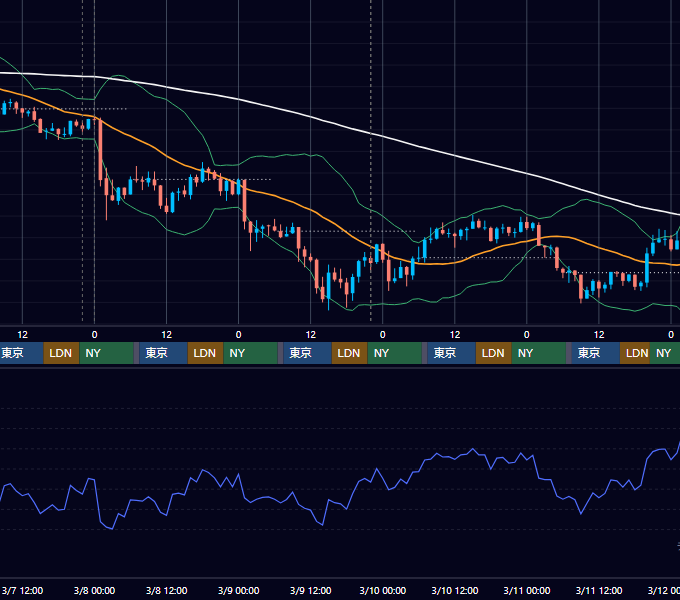Click the 3/11 00:00 date label
This screenshot has width=680, height=600.
pyautogui.click(x=526, y=590)
